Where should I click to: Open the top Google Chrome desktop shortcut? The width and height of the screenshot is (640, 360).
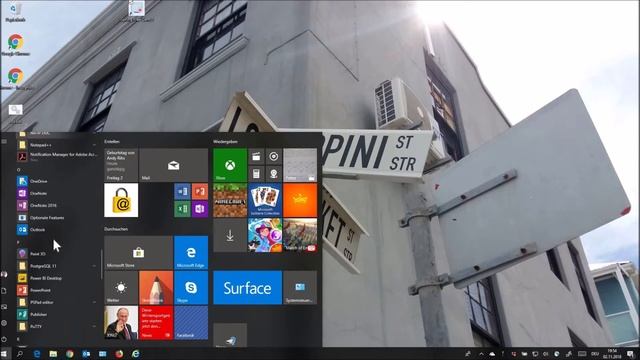(x=15, y=45)
